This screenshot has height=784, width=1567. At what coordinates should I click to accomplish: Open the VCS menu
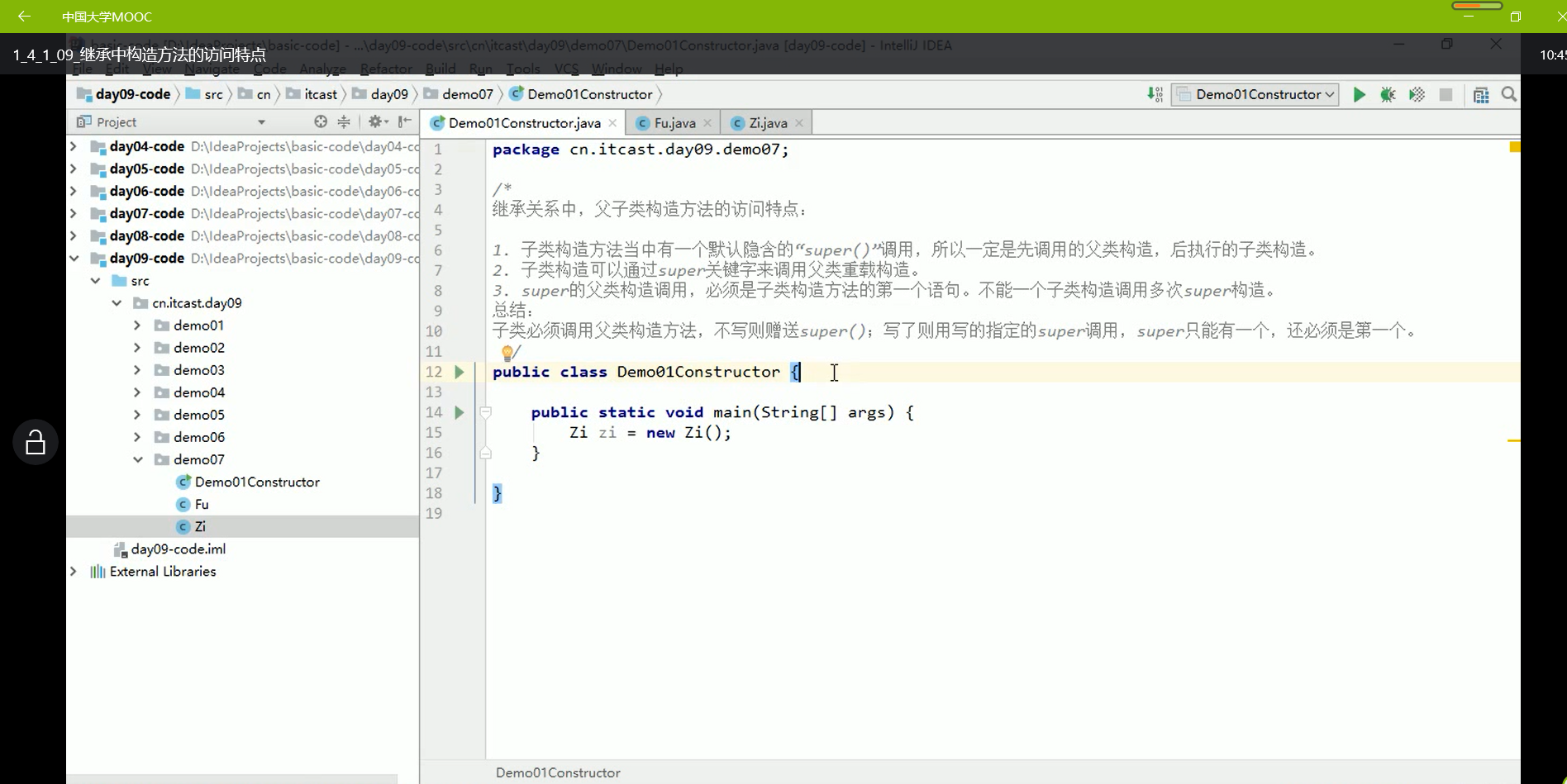pyautogui.click(x=567, y=69)
